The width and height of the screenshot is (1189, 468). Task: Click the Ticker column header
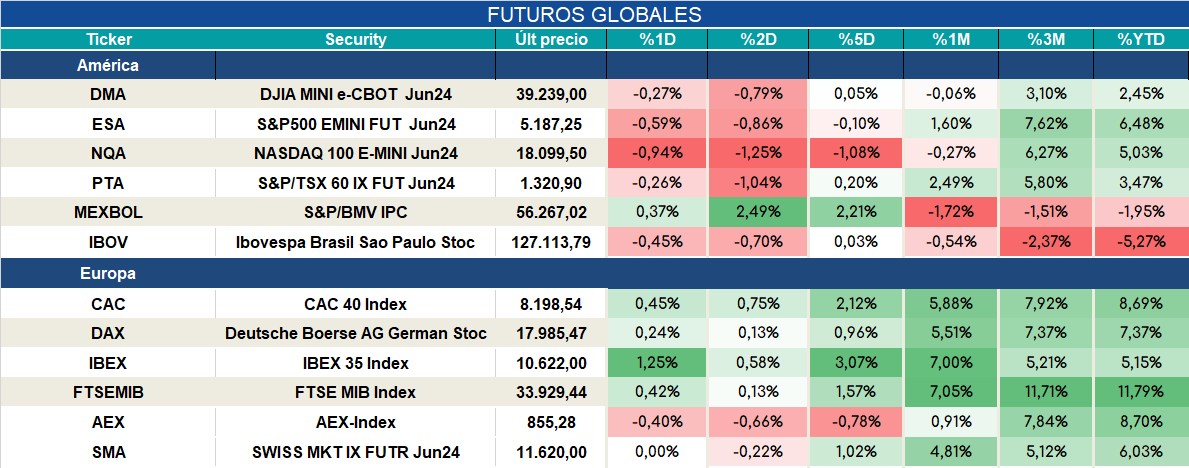(x=108, y=40)
